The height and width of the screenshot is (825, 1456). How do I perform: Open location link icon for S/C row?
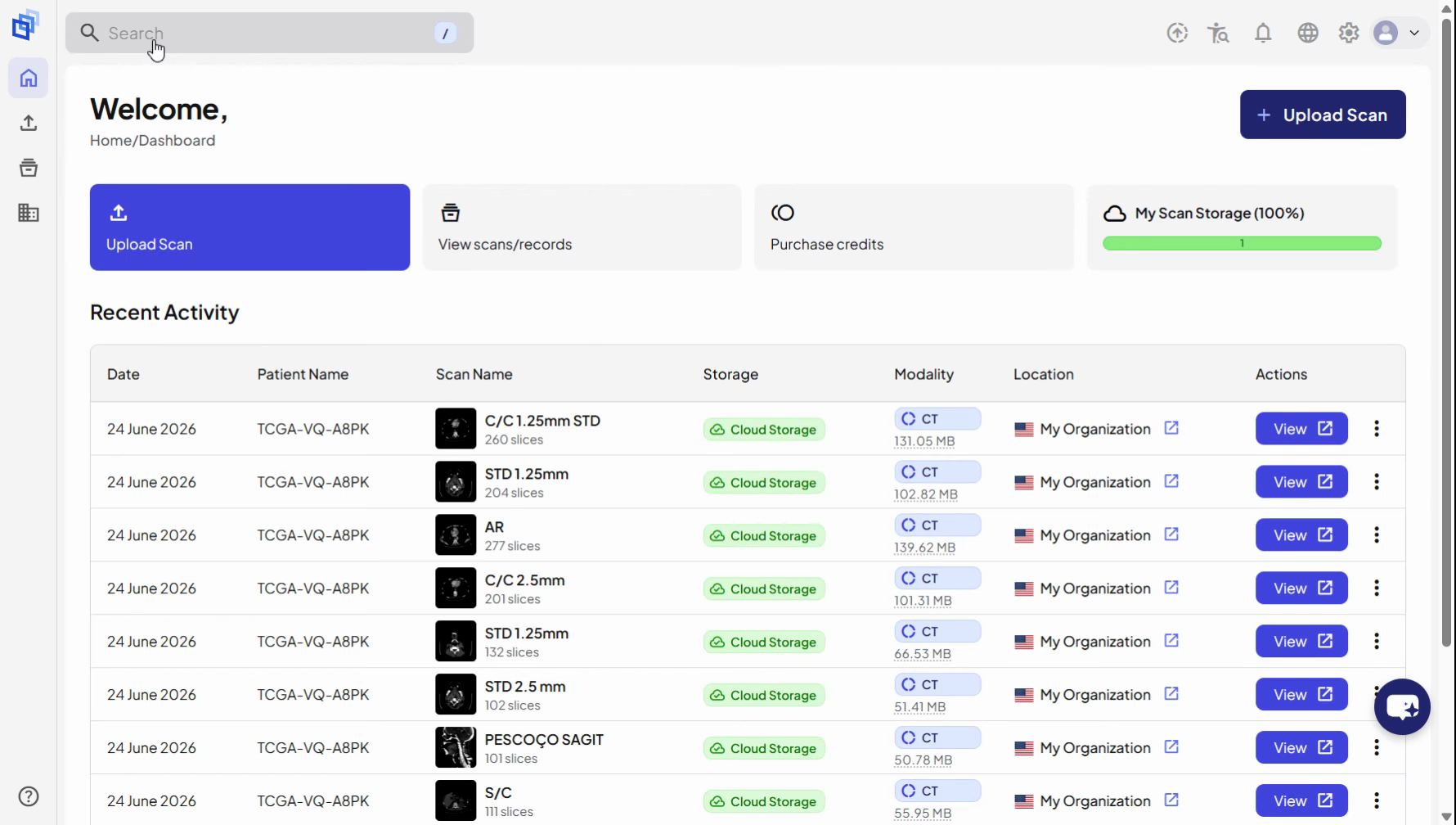pos(1171,800)
